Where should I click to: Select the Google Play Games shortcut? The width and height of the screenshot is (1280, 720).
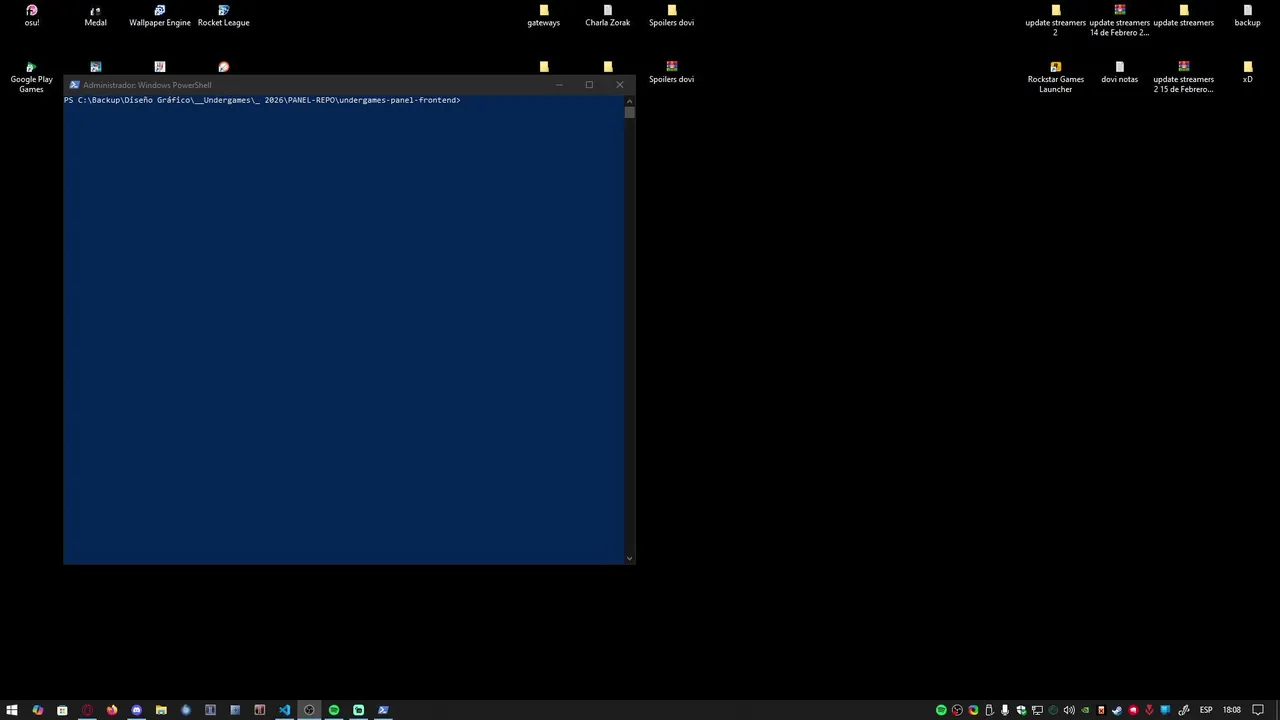tap(32, 78)
